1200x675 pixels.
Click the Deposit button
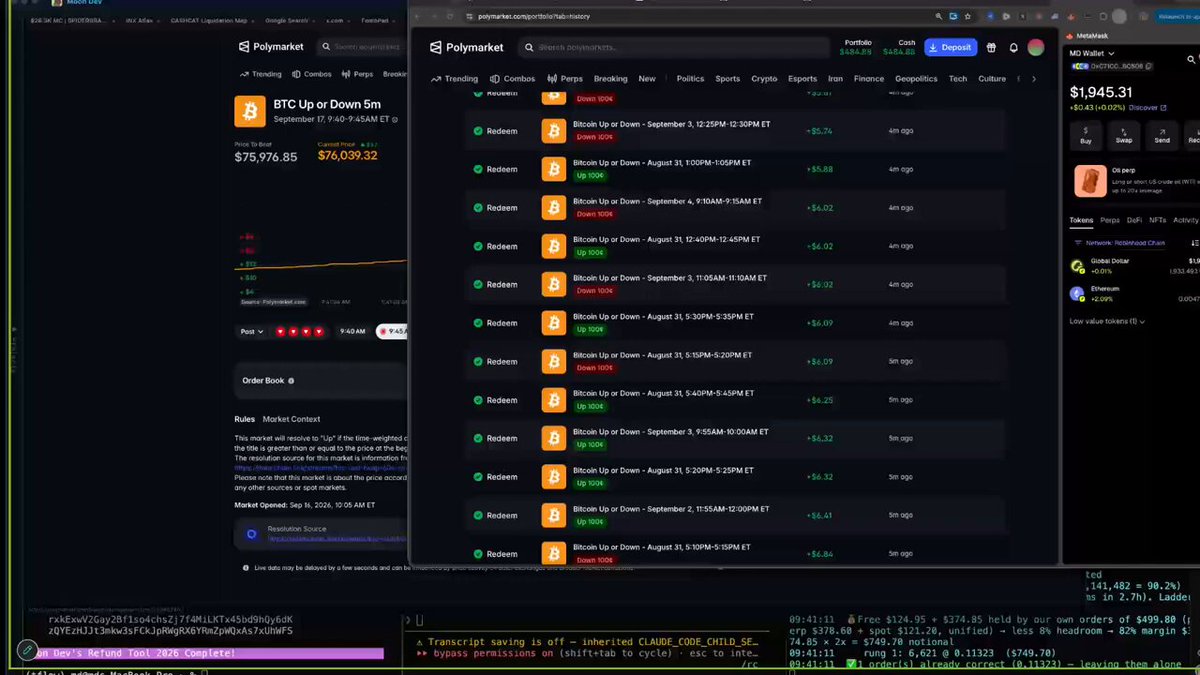(950, 47)
